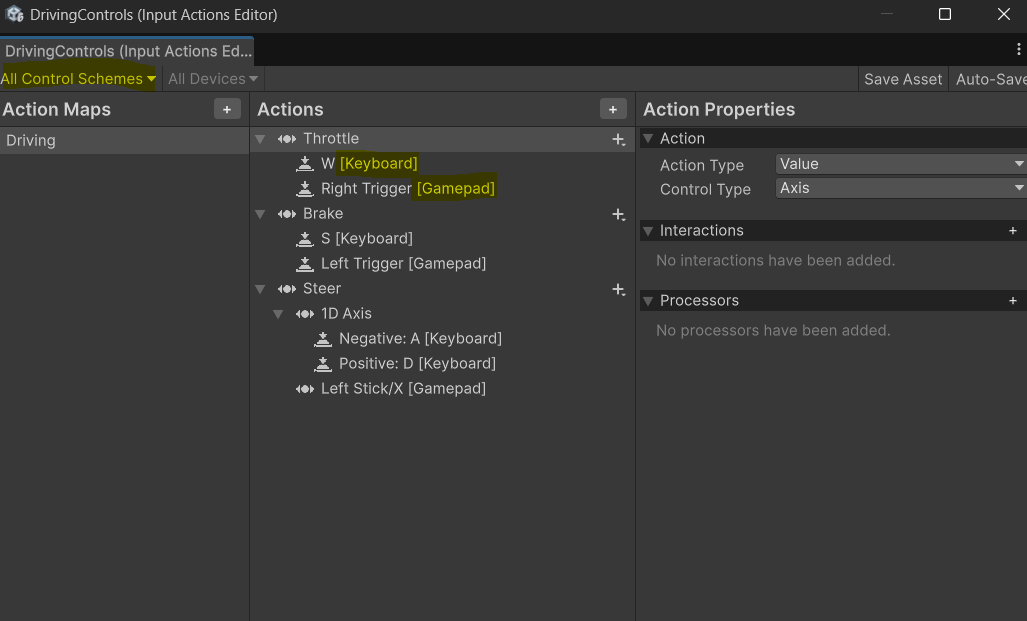Image resolution: width=1027 pixels, height=621 pixels.
Task: Open the editor window's three-dot options menu
Action: click(1018, 49)
